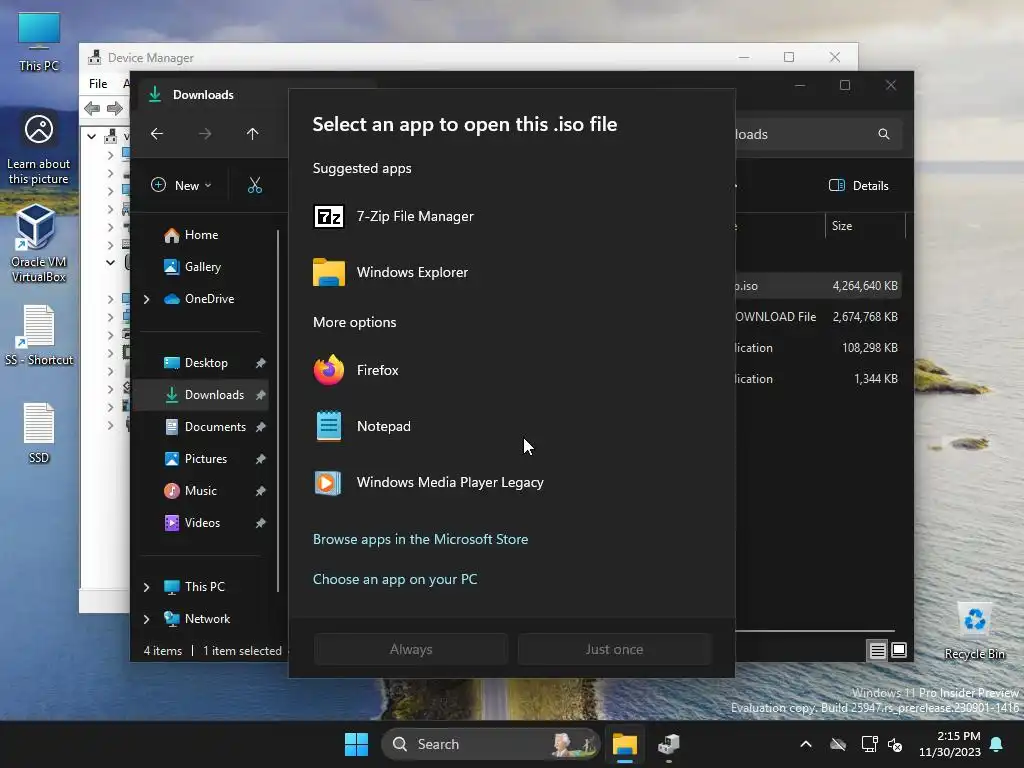Open the notification bell
This screenshot has height=768, width=1024.
point(997,744)
